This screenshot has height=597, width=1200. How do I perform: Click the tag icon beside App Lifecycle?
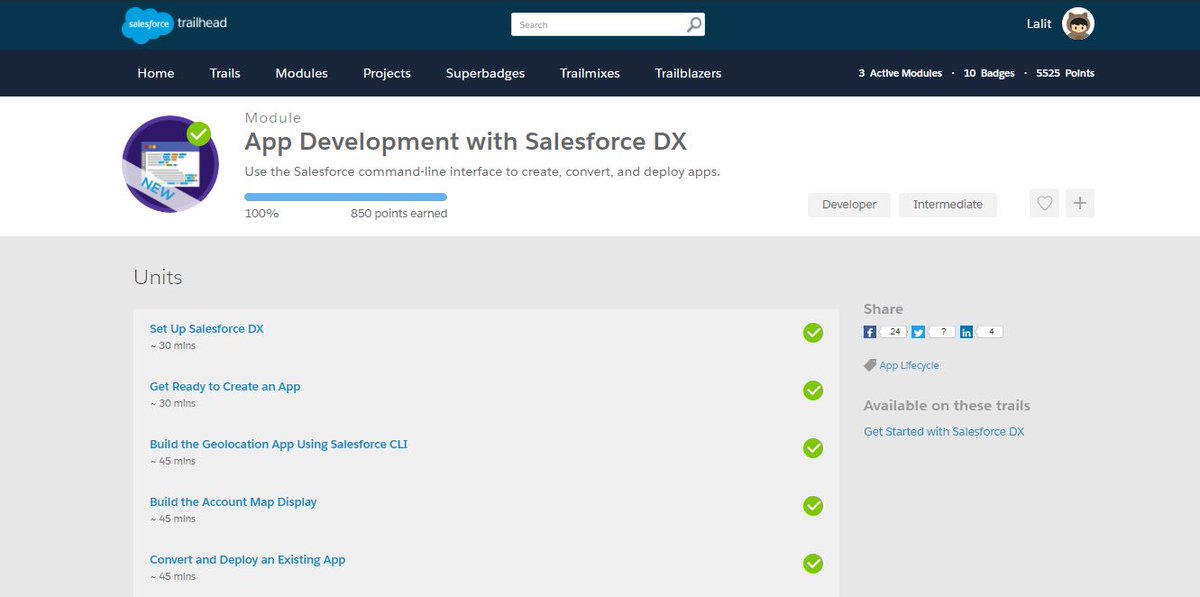[x=870, y=366]
